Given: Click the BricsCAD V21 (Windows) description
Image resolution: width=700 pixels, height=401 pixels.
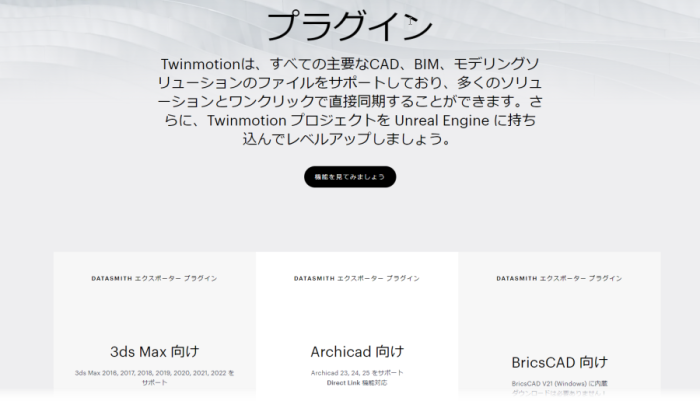Looking at the screenshot, I should pyautogui.click(x=558, y=384).
